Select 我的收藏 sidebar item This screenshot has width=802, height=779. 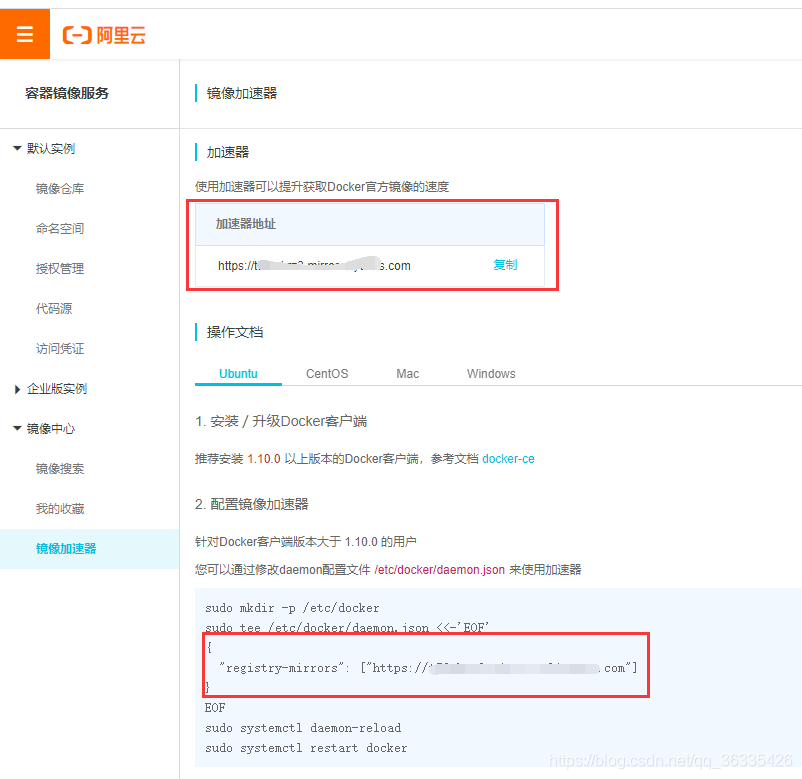point(60,509)
